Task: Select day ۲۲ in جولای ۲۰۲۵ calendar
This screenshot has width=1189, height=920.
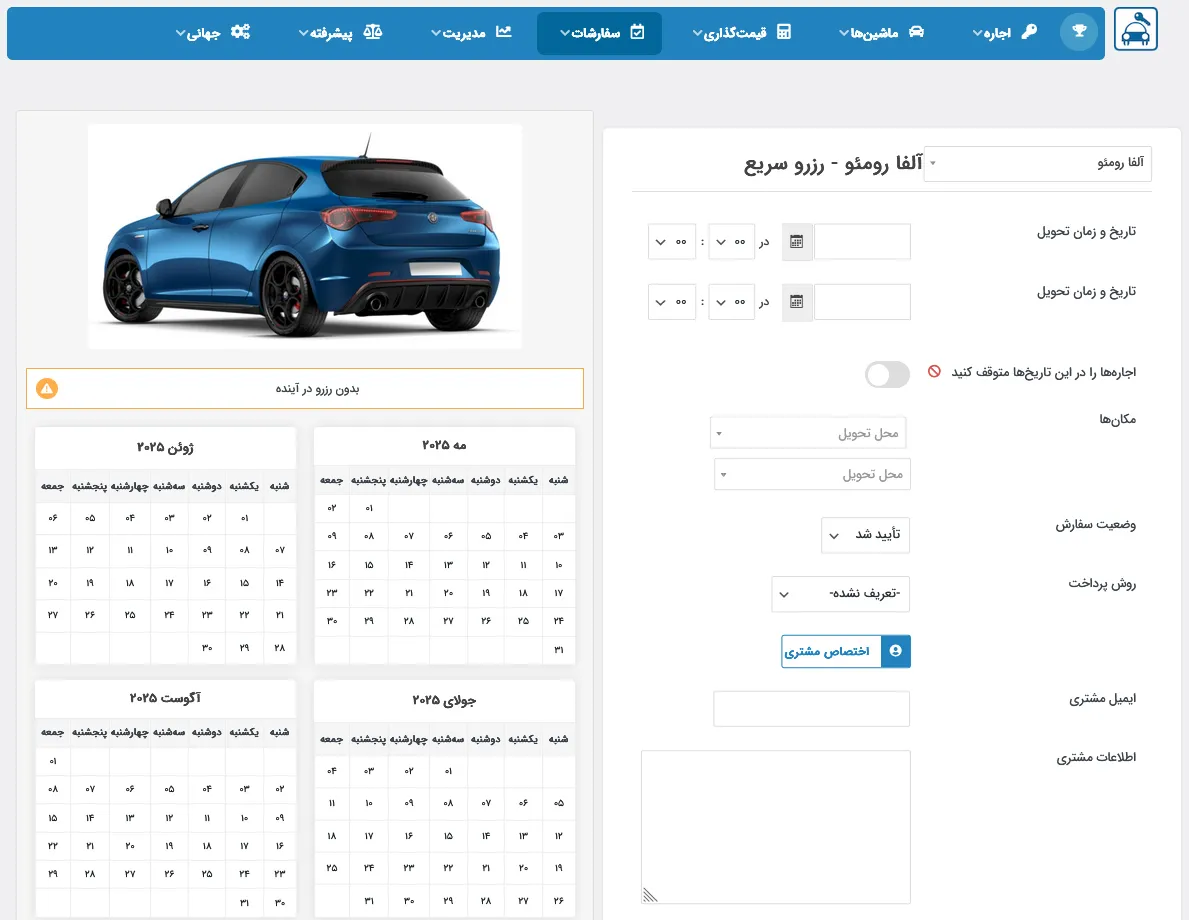Action: (x=448, y=867)
